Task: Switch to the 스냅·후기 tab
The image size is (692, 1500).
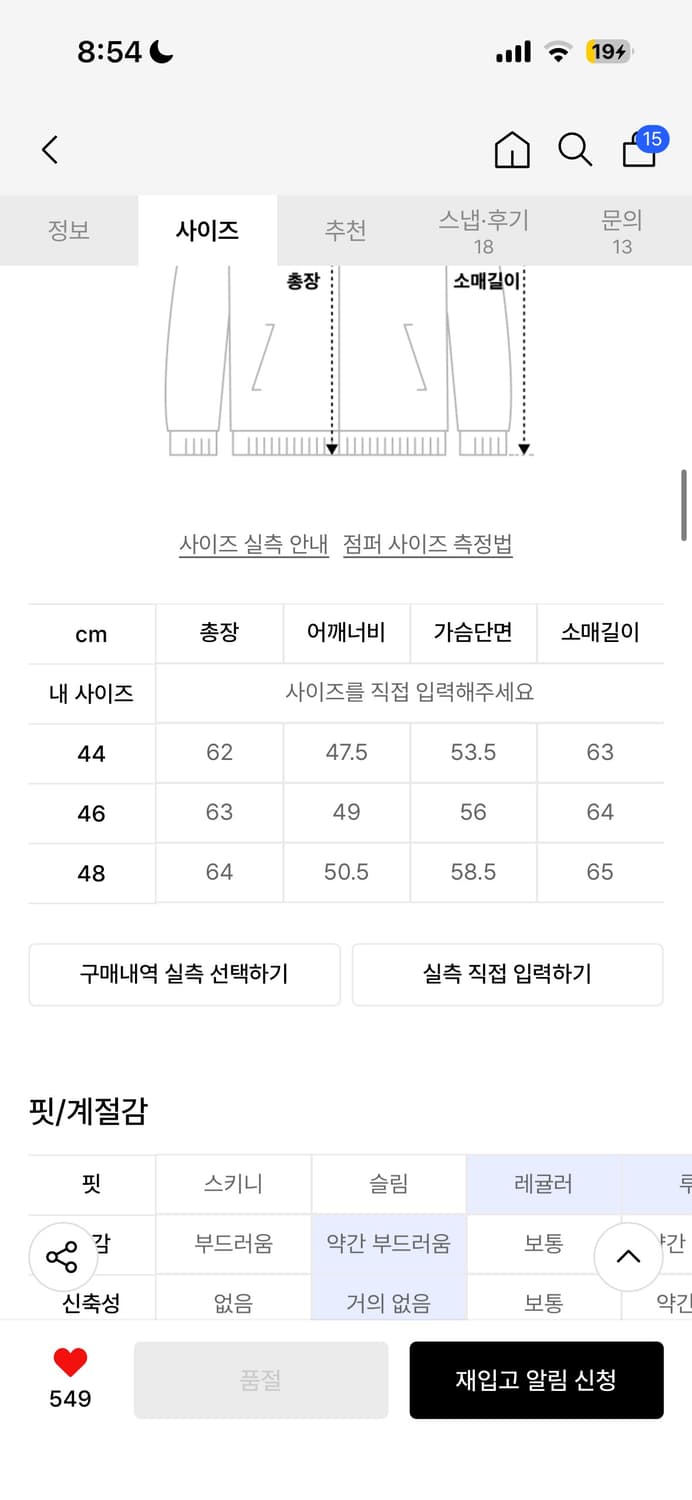Action: point(482,231)
